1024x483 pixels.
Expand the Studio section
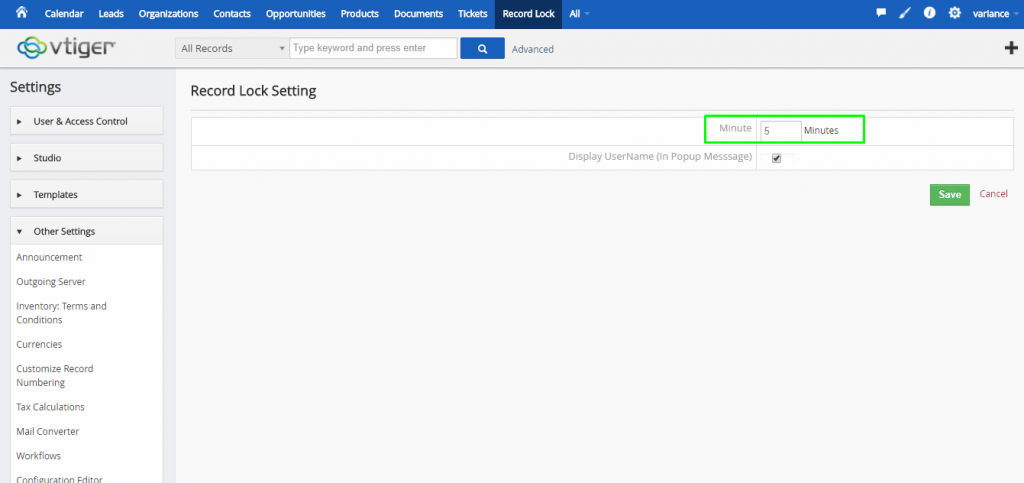pos(87,158)
